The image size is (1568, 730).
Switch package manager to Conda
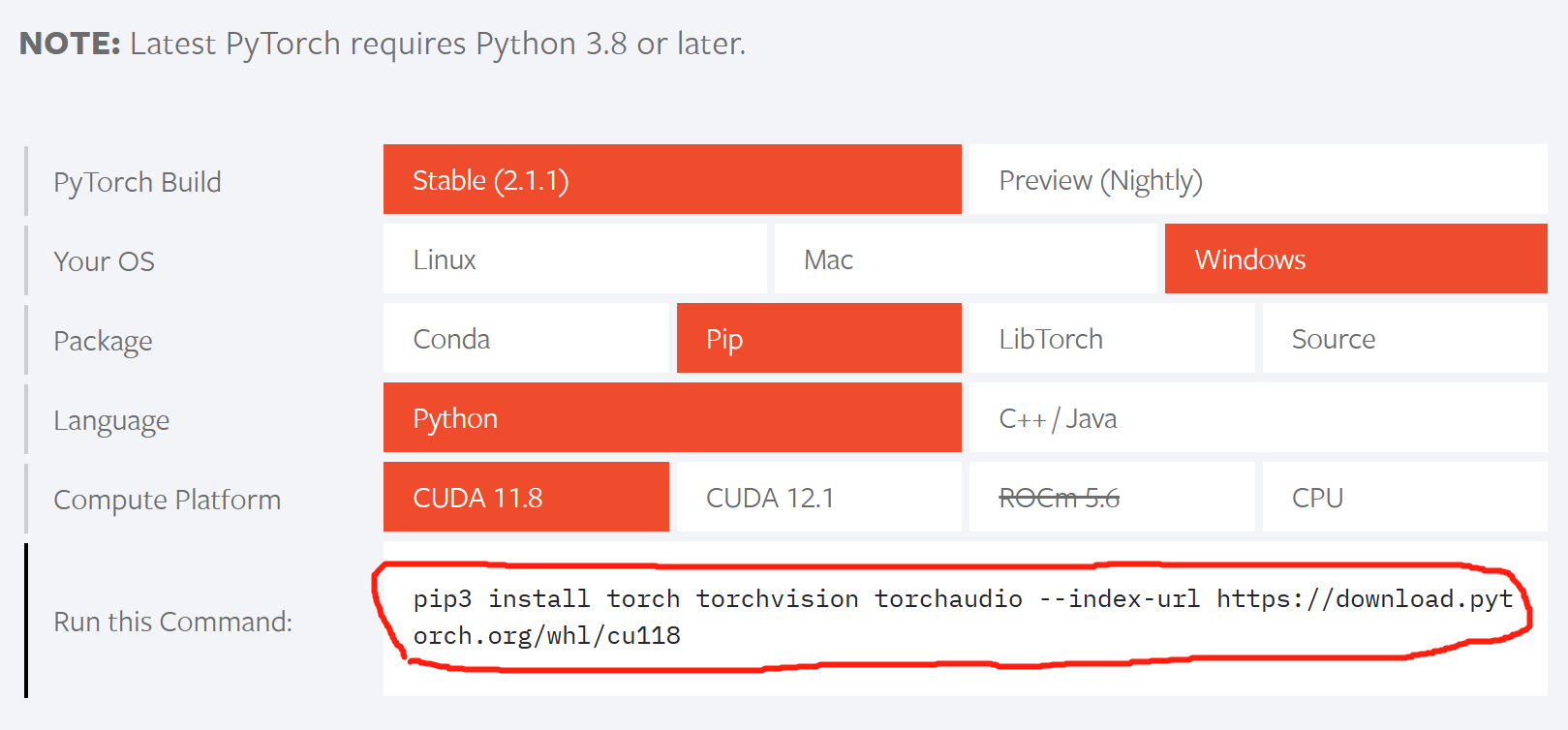526,338
